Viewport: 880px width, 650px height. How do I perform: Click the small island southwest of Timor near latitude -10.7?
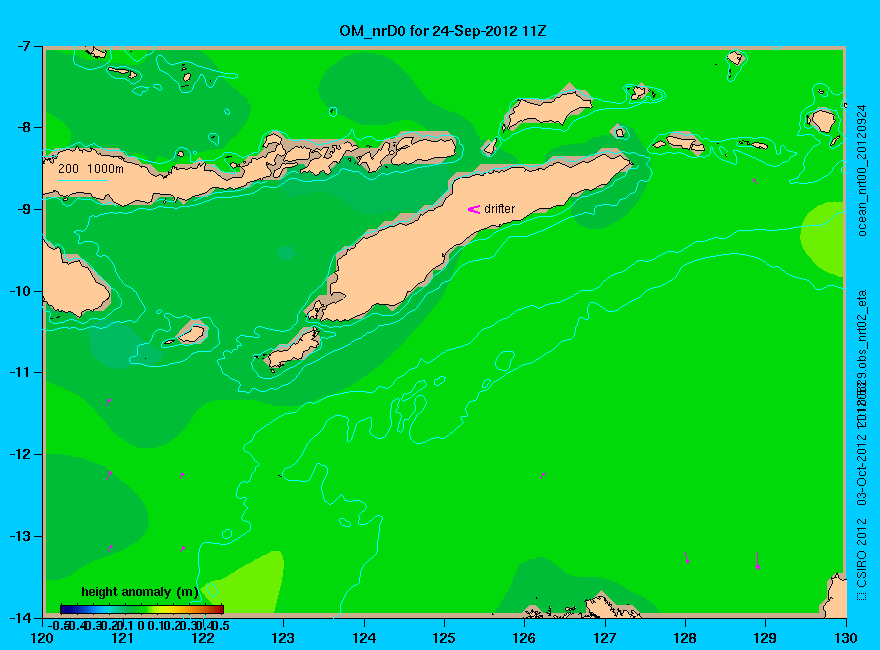click(x=294, y=347)
